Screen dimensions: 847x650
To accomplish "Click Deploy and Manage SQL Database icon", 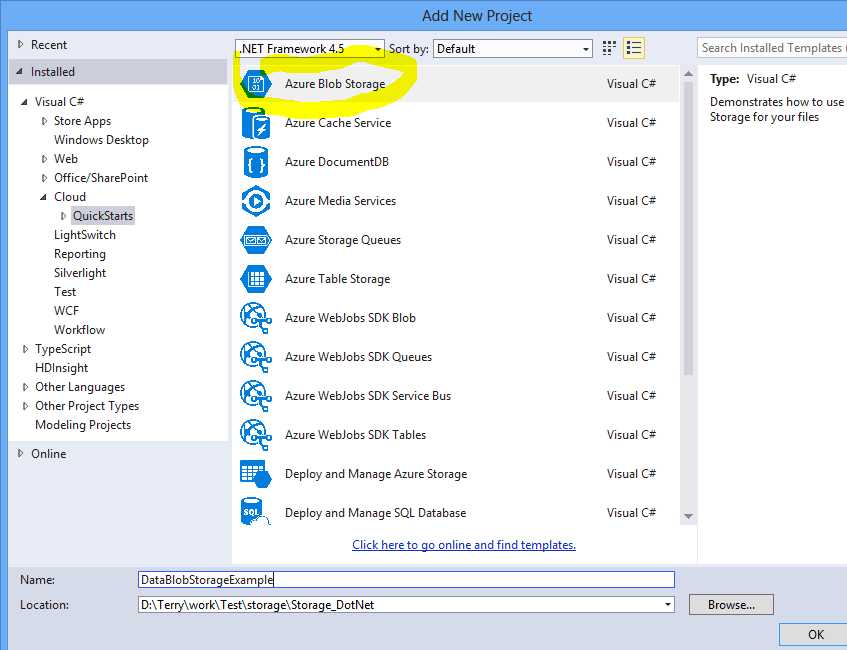I will pos(256,512).
